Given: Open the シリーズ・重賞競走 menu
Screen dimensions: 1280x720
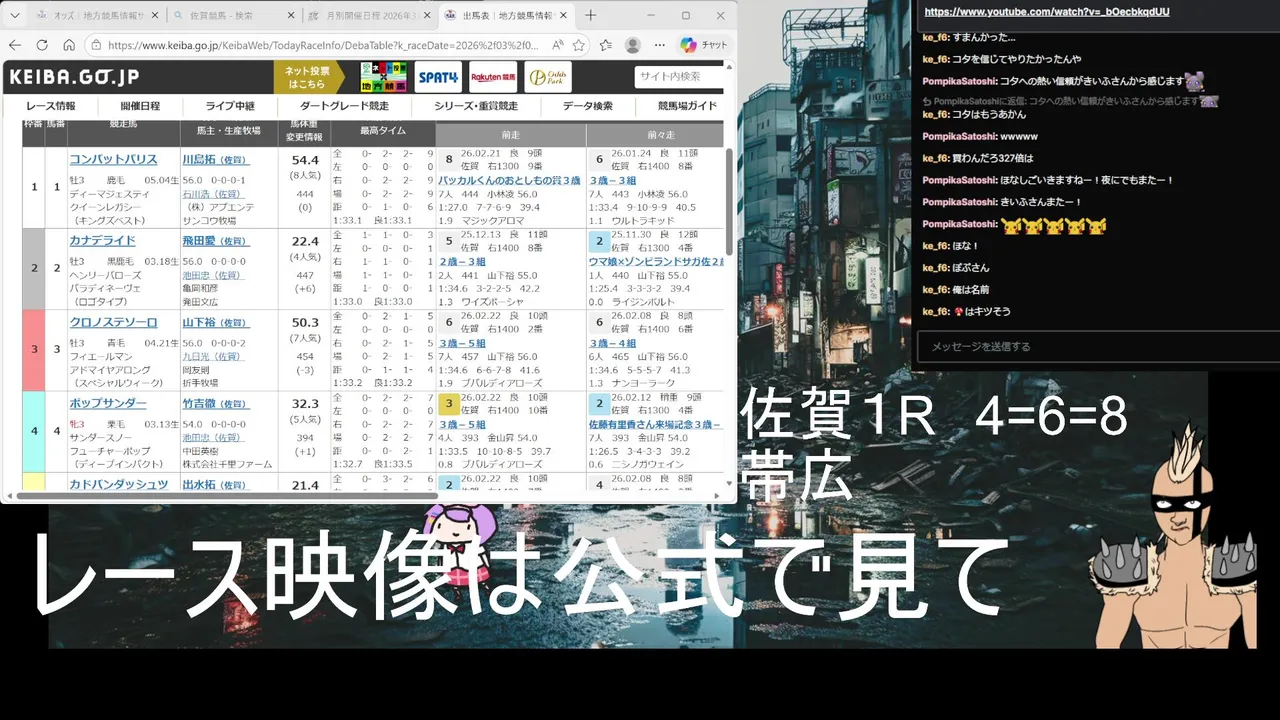Looking at the screenshot, I should pyautogui.click(x=476, y=106).
